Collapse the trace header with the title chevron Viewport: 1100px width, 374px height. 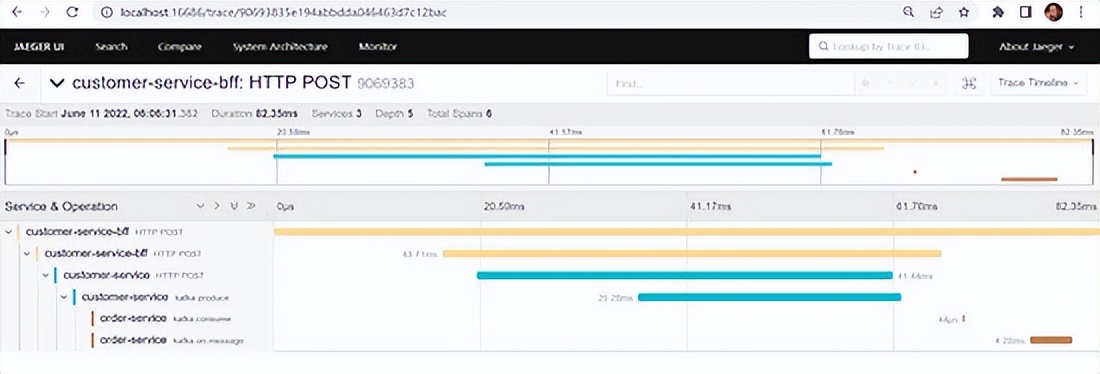pos(58,83)
